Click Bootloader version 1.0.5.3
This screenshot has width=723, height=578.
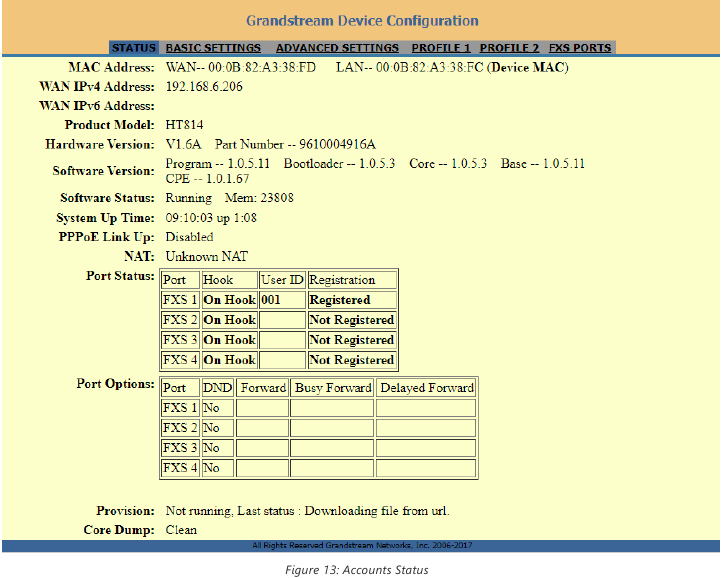[377, 164]
